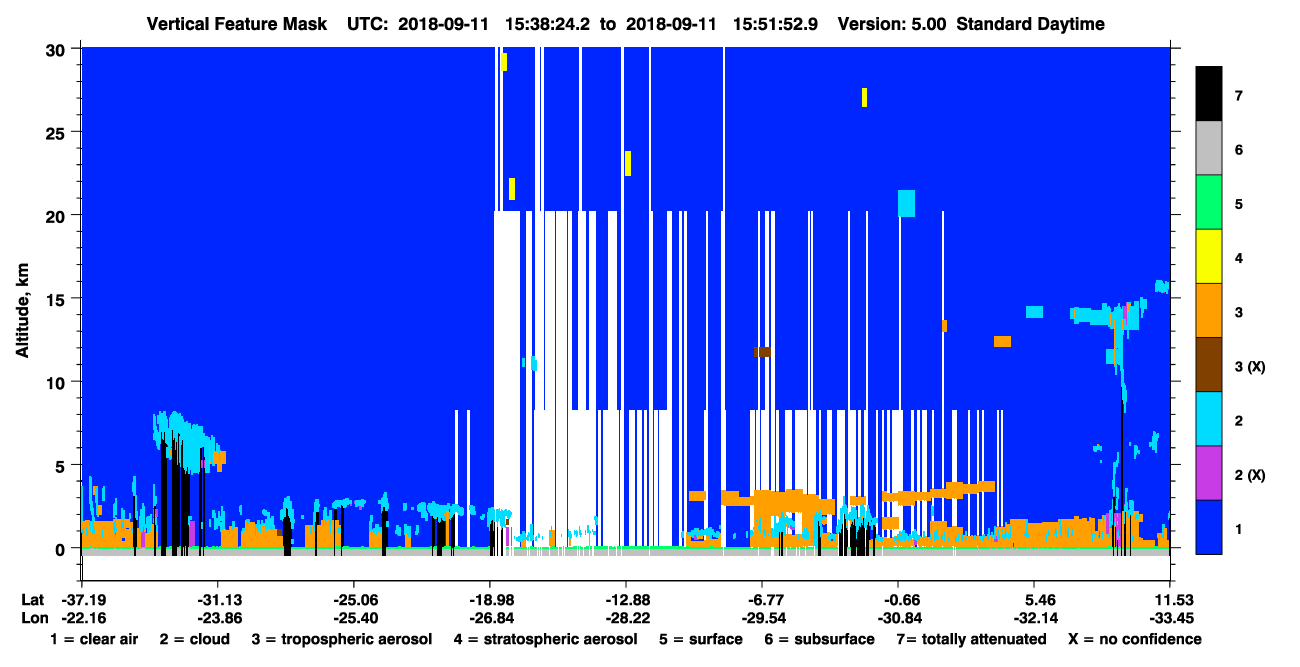Screen dimensions: 1300x667
Task: Click the black color swatch for class 7
Action: [x=1209, y=94]
